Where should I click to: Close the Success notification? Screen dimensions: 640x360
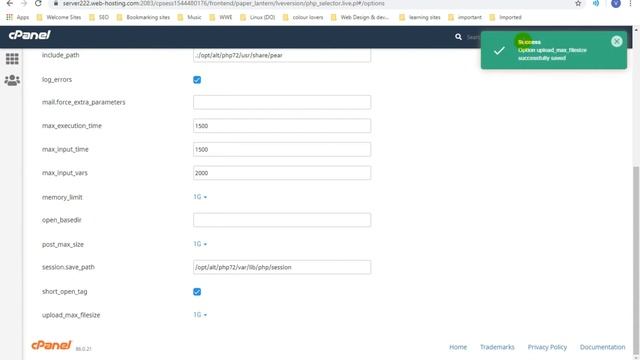pos(616,41)
